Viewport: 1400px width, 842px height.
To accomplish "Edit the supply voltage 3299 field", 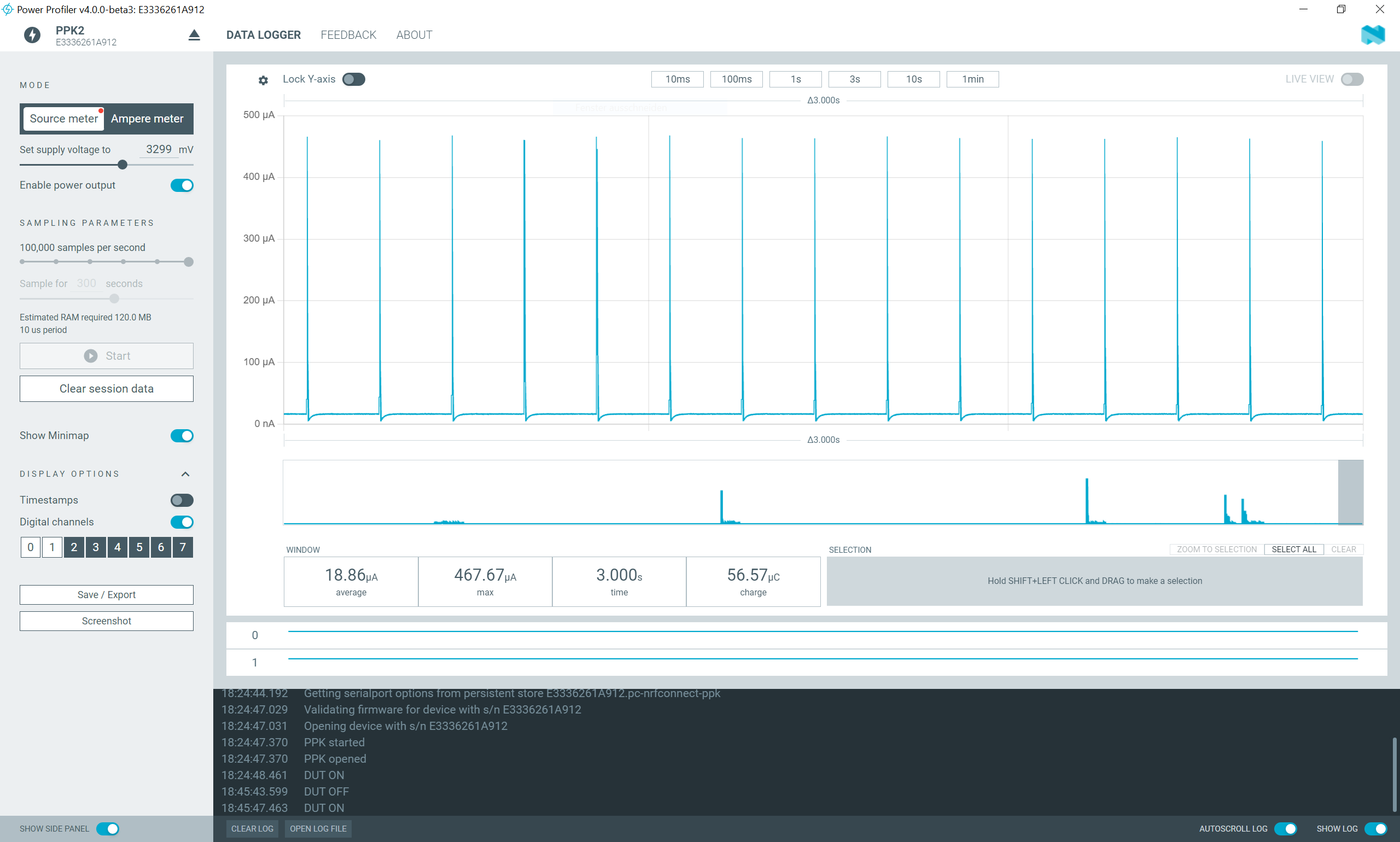I will tap(159, 149).
